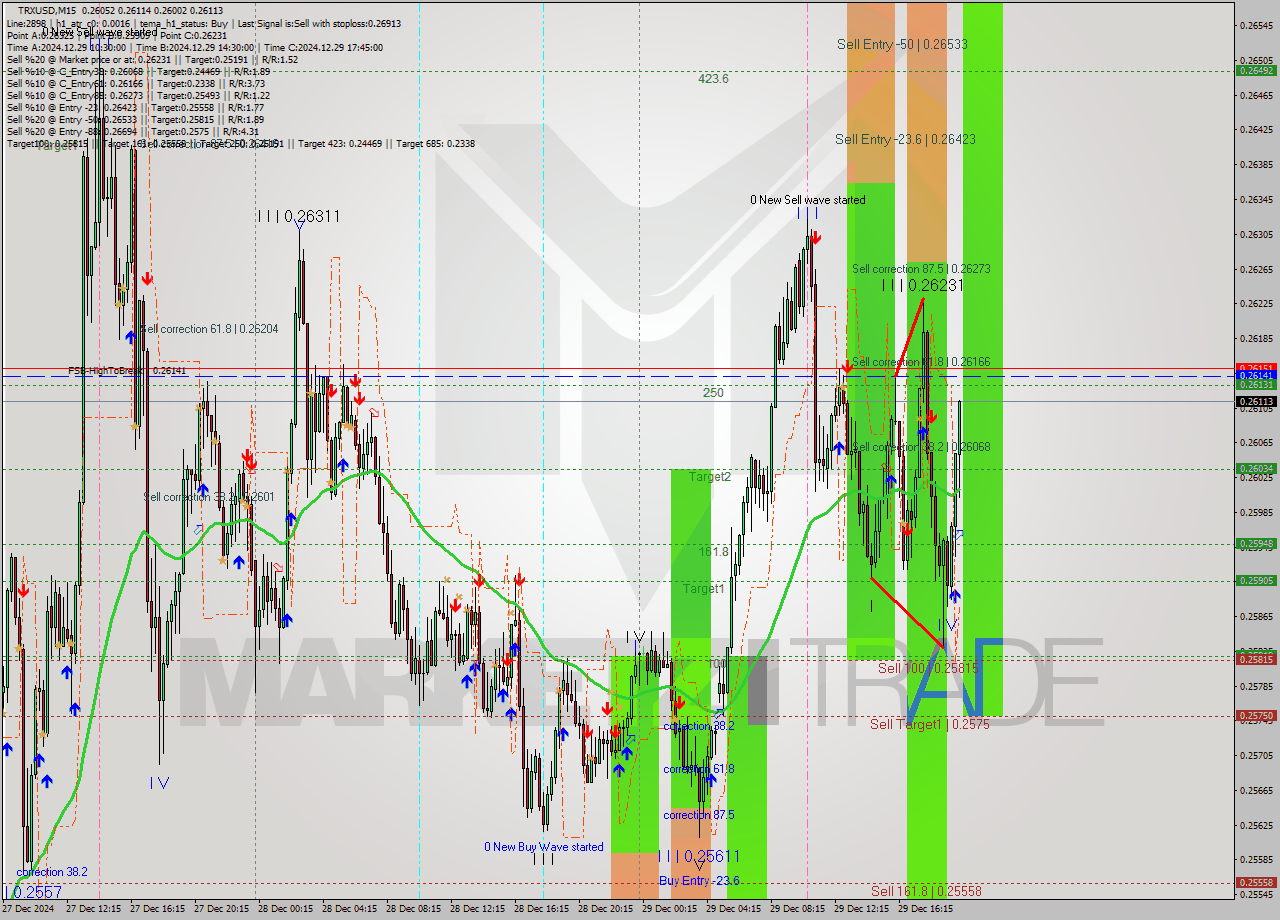Click the '29 Dec 00:15' time axis label
The width and height of the screenshot is (1280, 920).
click(x=671, y=909)
